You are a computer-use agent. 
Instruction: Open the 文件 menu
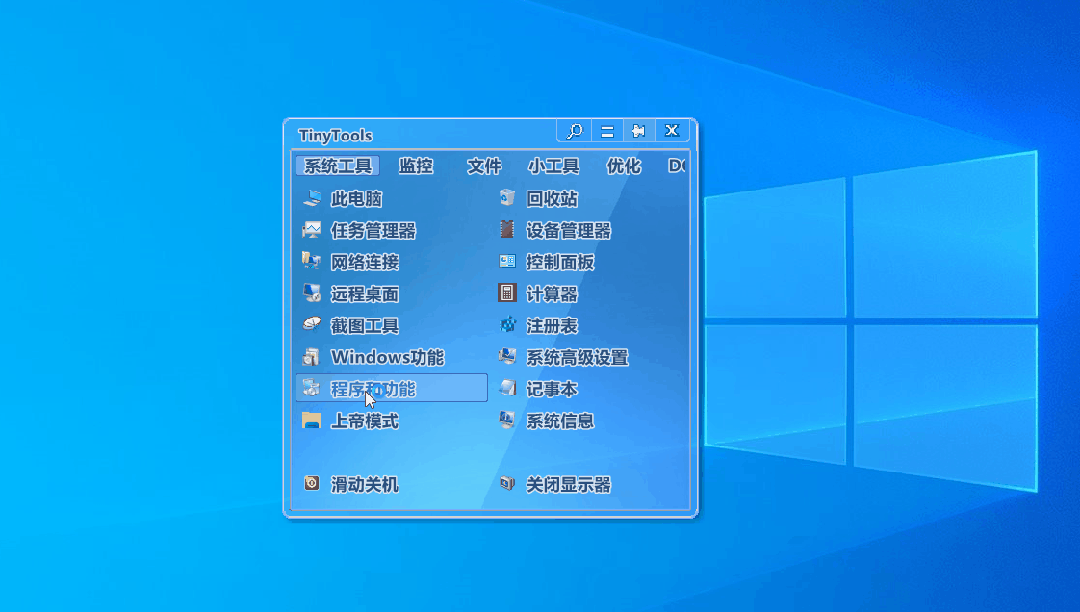pyautogui.click(x=485, y=166)
